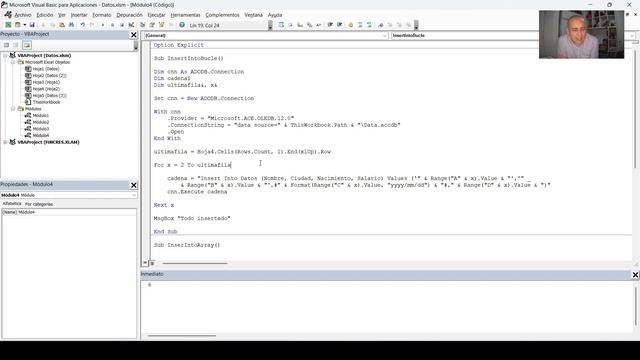640x360 pixels.
Task: Open Properties Window toolbar icon
Action: (152, 25)
